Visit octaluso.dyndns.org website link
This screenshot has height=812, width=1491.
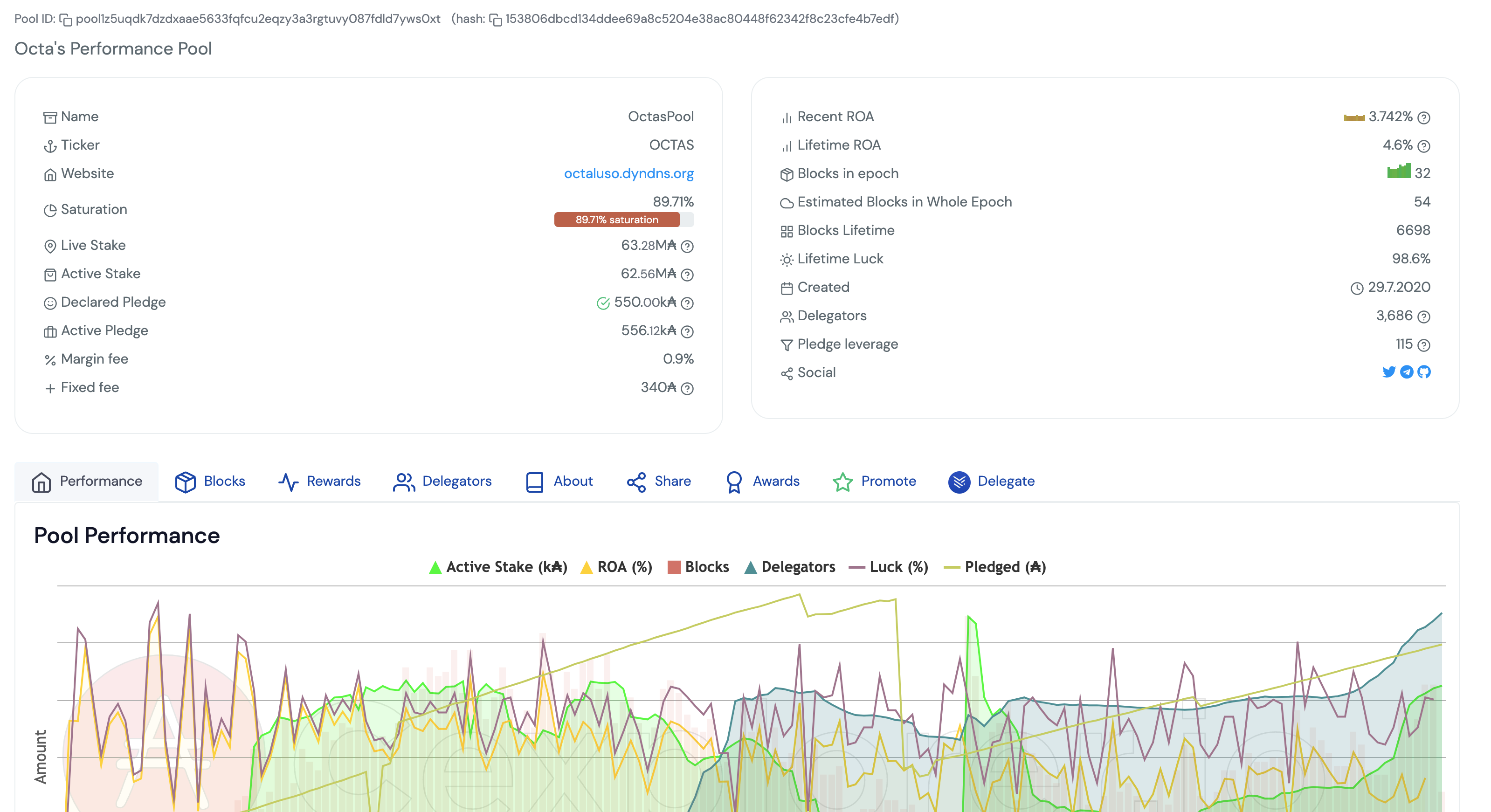tap(628, 173)
